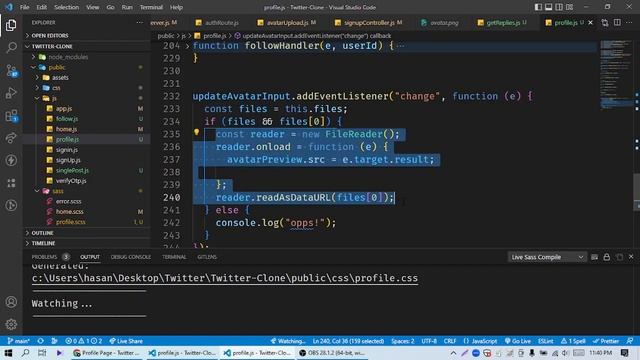Open the Source Control view

pyautogui.click(x=11, y=71)
